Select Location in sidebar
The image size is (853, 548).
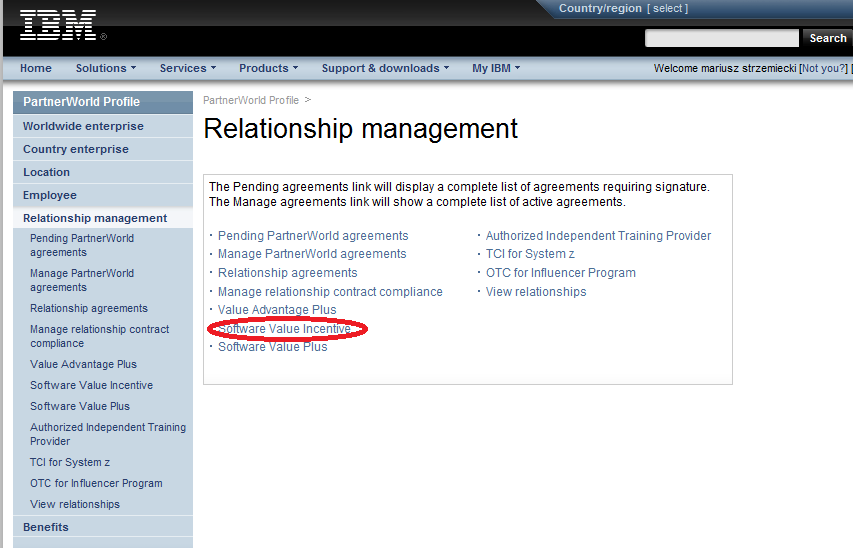(103, 172)
